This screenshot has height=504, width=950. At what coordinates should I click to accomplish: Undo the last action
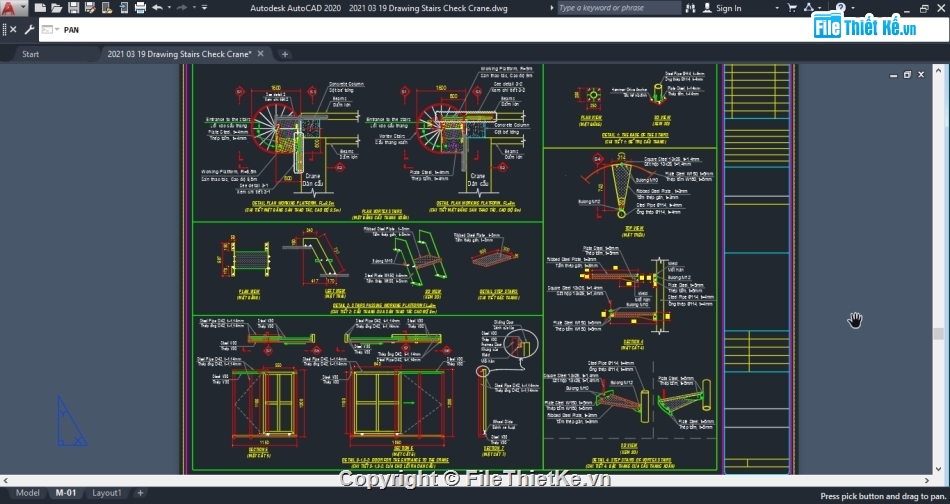pos(158,8)
